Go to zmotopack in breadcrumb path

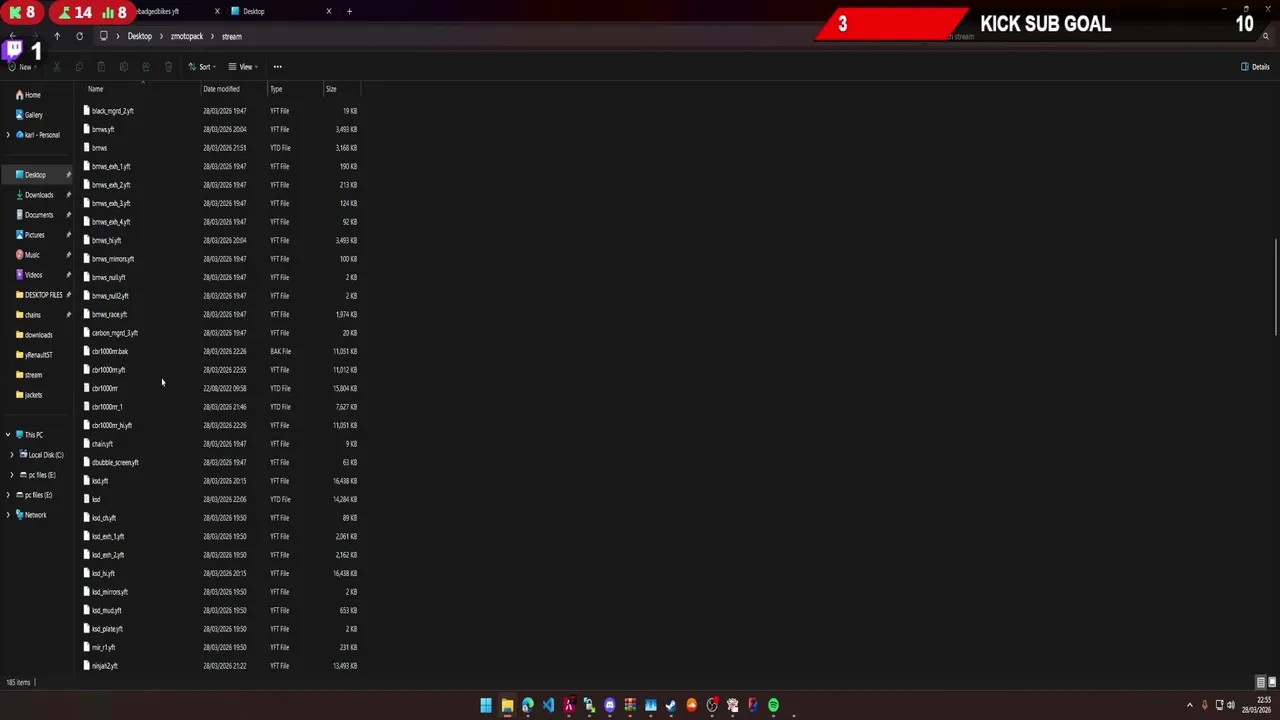(187, 36)
